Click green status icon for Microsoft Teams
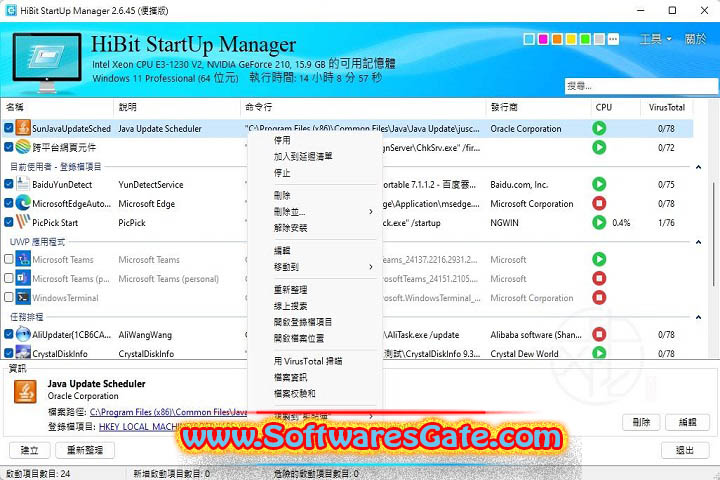Screen dimensions: 720x480 click(x=599, y=260)
